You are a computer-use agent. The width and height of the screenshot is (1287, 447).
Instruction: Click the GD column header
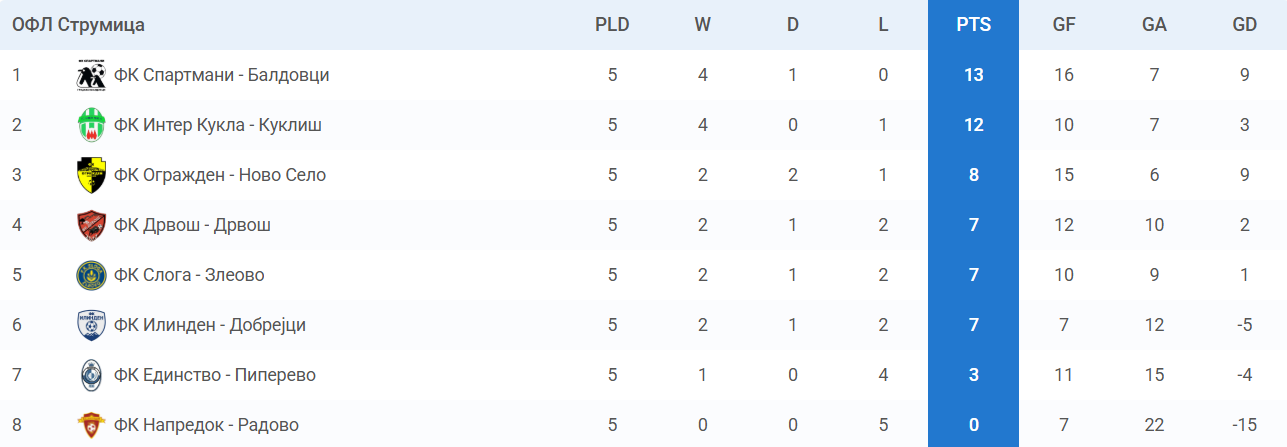click(x=1244, y=25)
